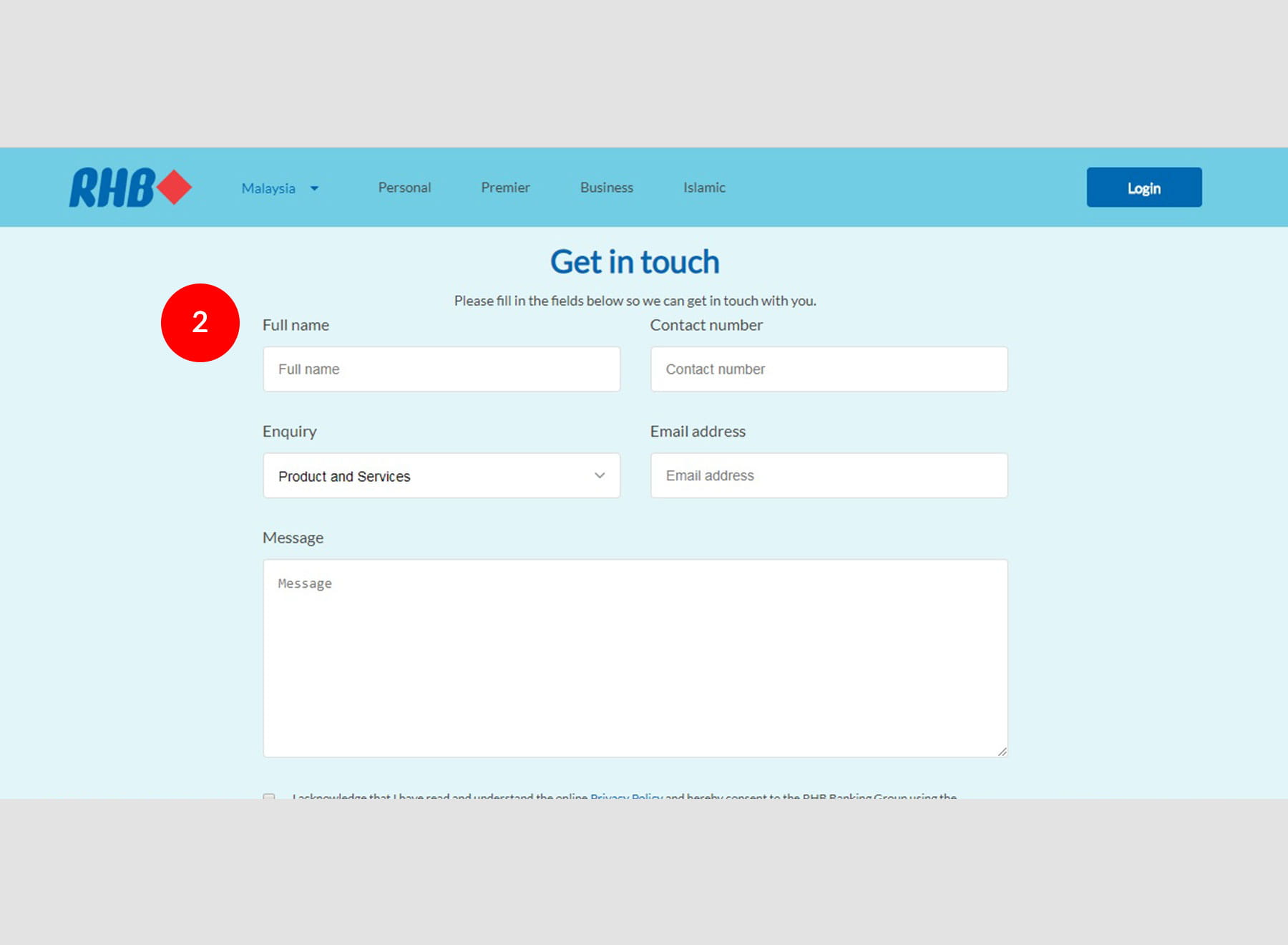
Task: Go to the Premier section
Action: (x=505, y=188)
